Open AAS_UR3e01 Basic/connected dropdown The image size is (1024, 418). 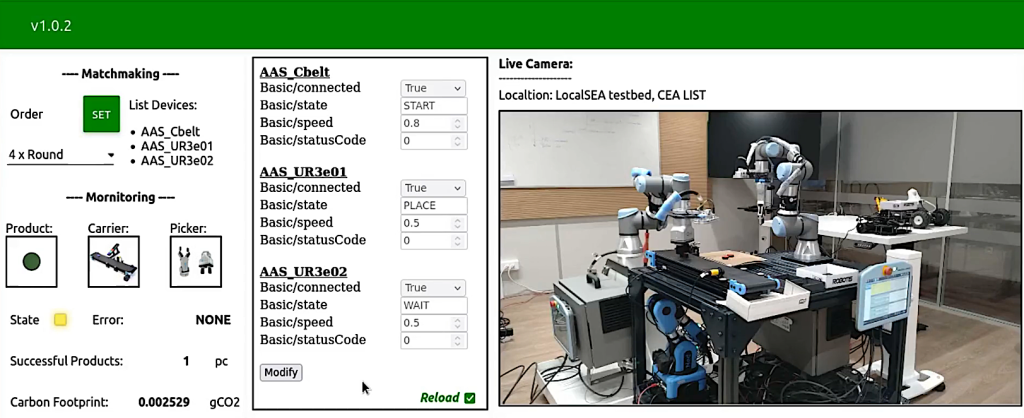433,188
